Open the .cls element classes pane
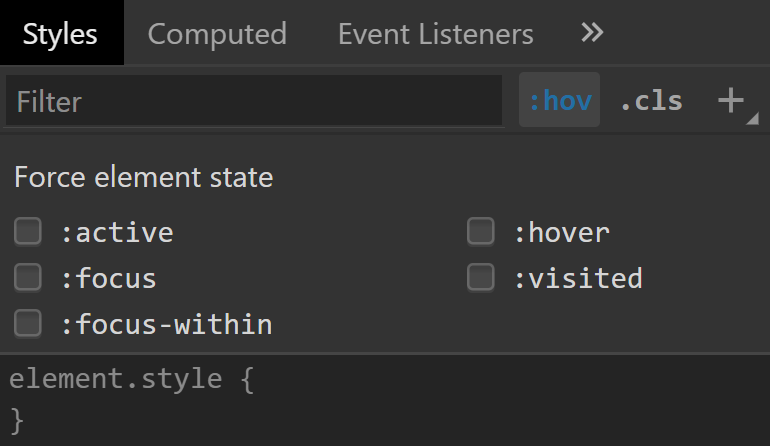Viewport: 770px width, 446px height. [x=651, y=101]
